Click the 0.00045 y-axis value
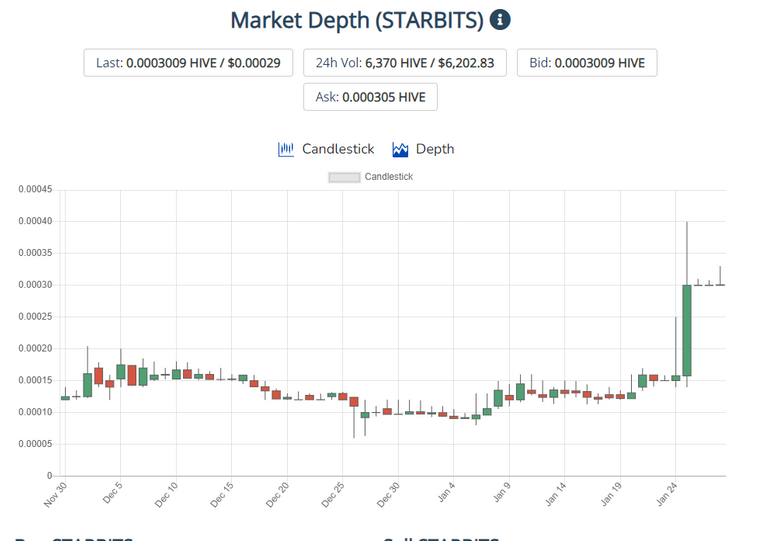Screen dimensions: 768x541 (x=35, y=189)
